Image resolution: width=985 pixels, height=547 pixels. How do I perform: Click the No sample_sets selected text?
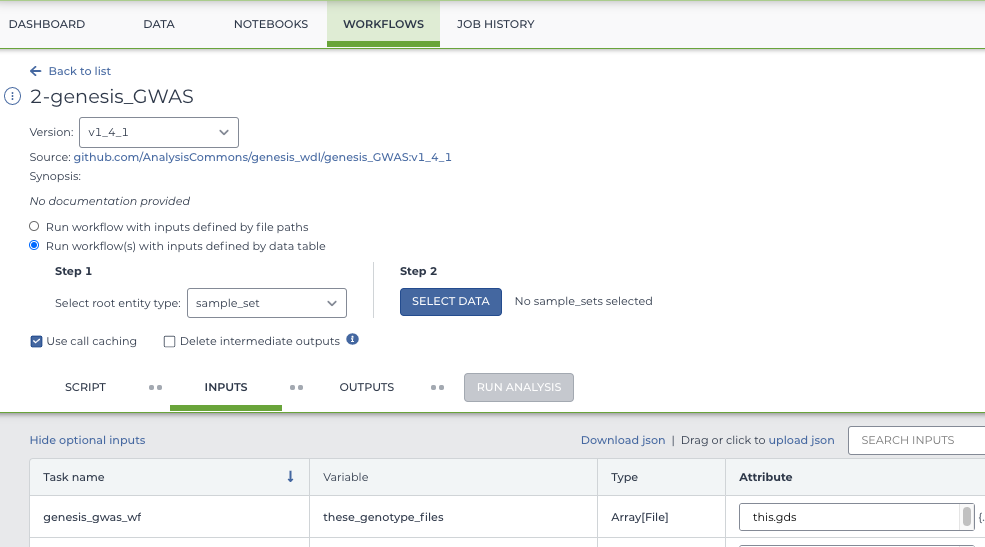584,301
